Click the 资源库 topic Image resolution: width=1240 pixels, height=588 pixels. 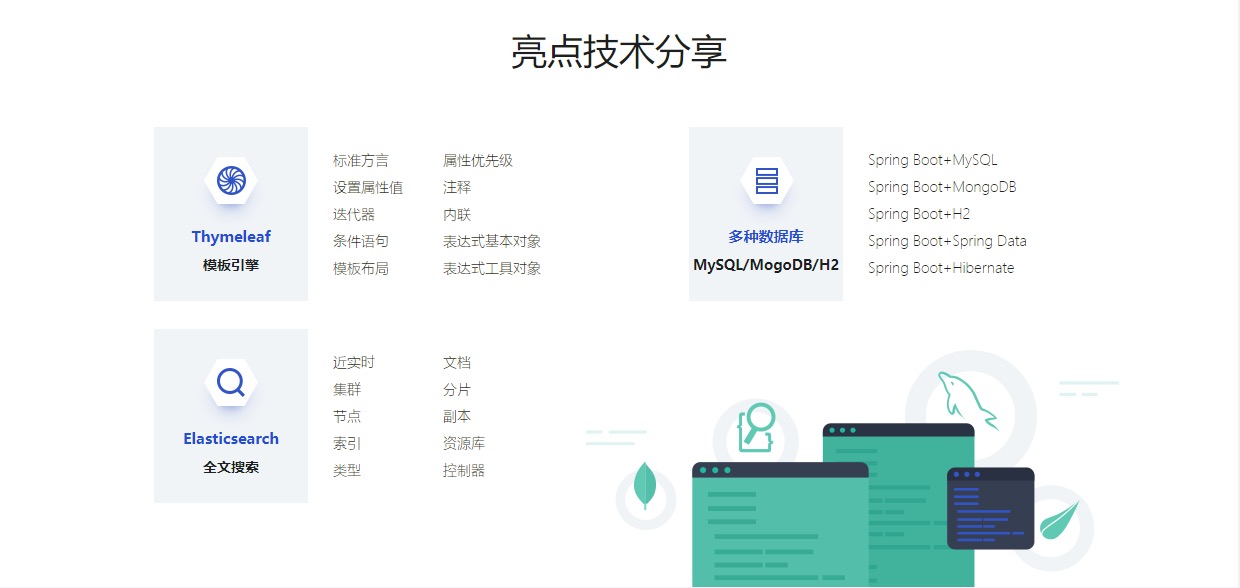coord(464,444)
